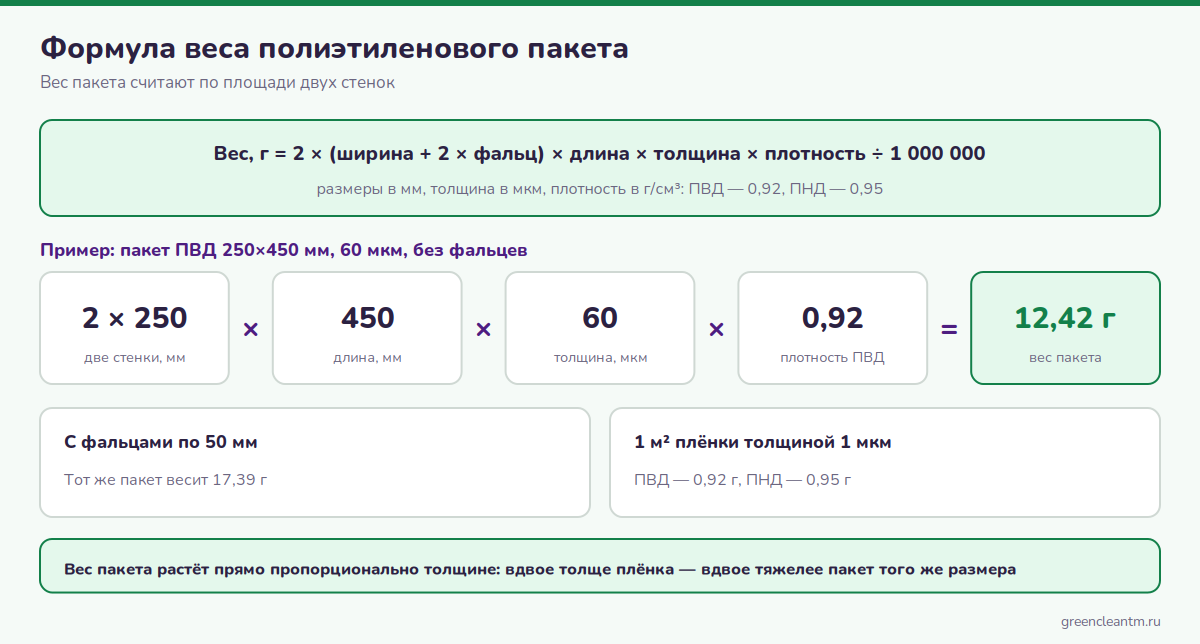Open the greencleantm.ru site credit
Viewport: 1200px width, 644px height.
pos(1111,622)
